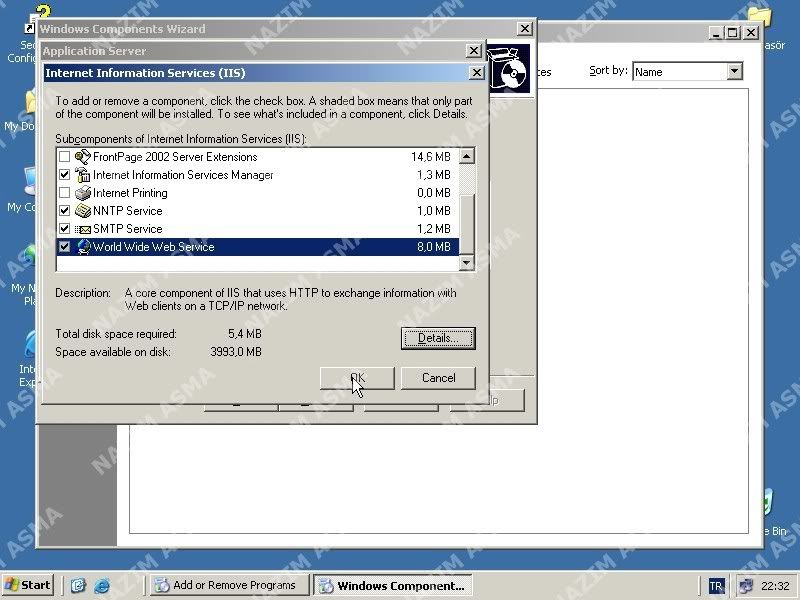This screenshot has width=800, height=600.
Task: Select the SMTP Service row text
Action: click(128, 229)
